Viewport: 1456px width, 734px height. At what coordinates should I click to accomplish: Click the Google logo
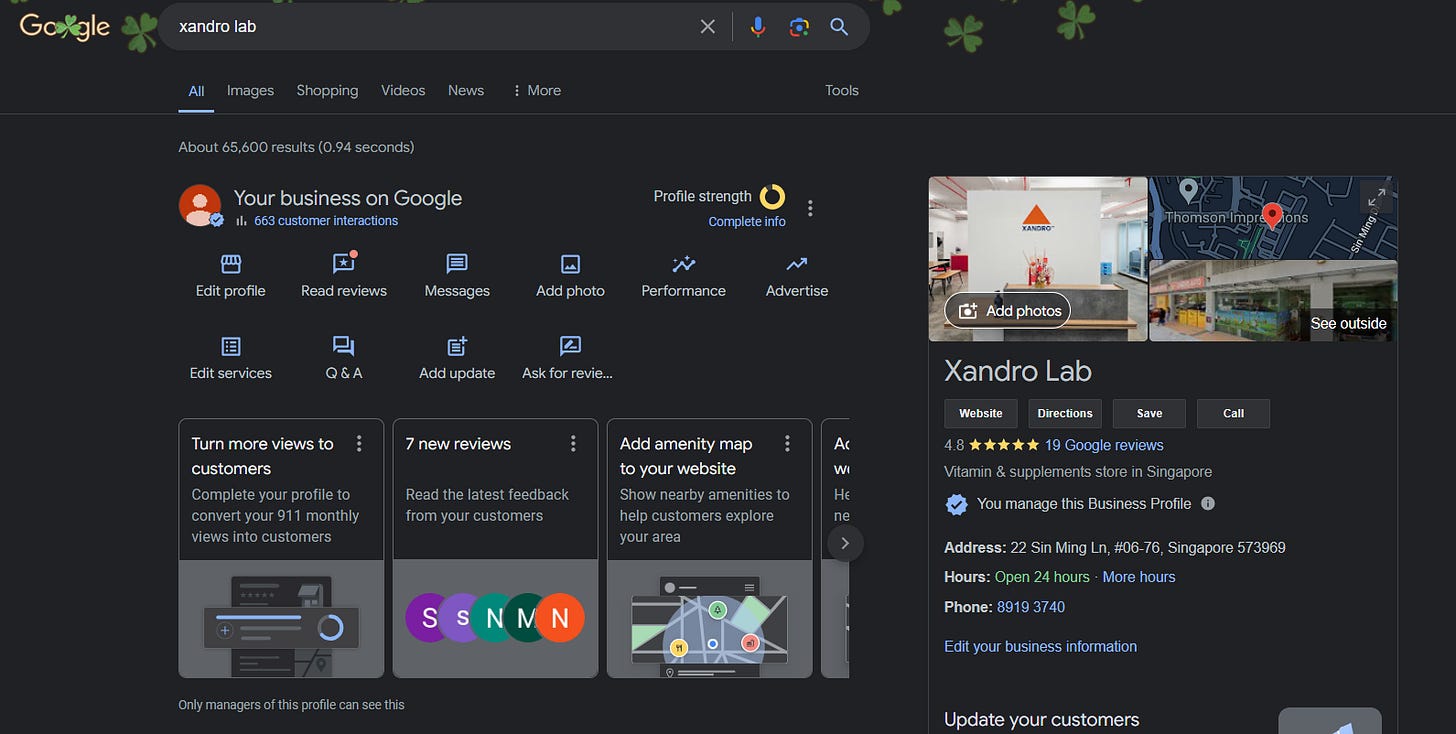click(x=65, y=27)
